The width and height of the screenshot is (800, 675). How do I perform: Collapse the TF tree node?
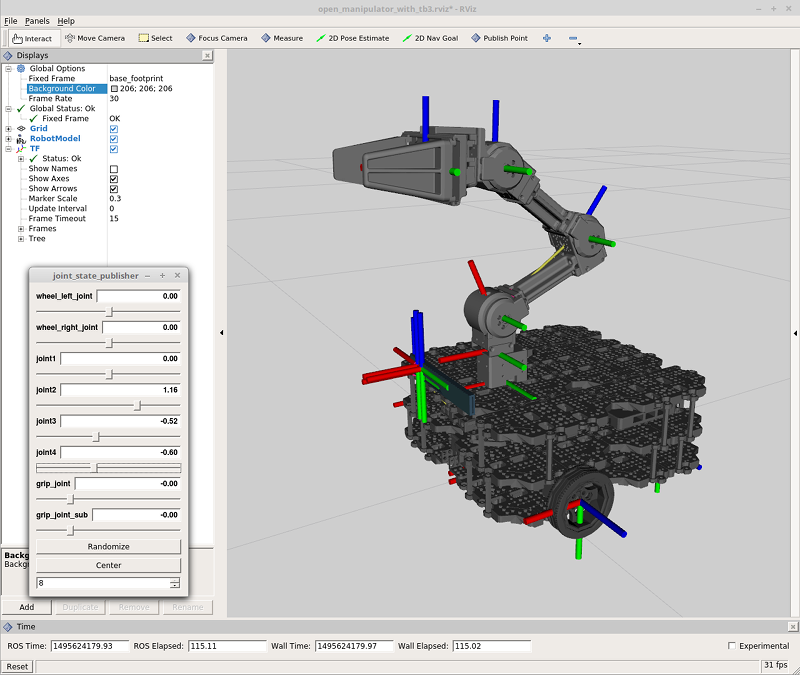[x=8, y=149]
